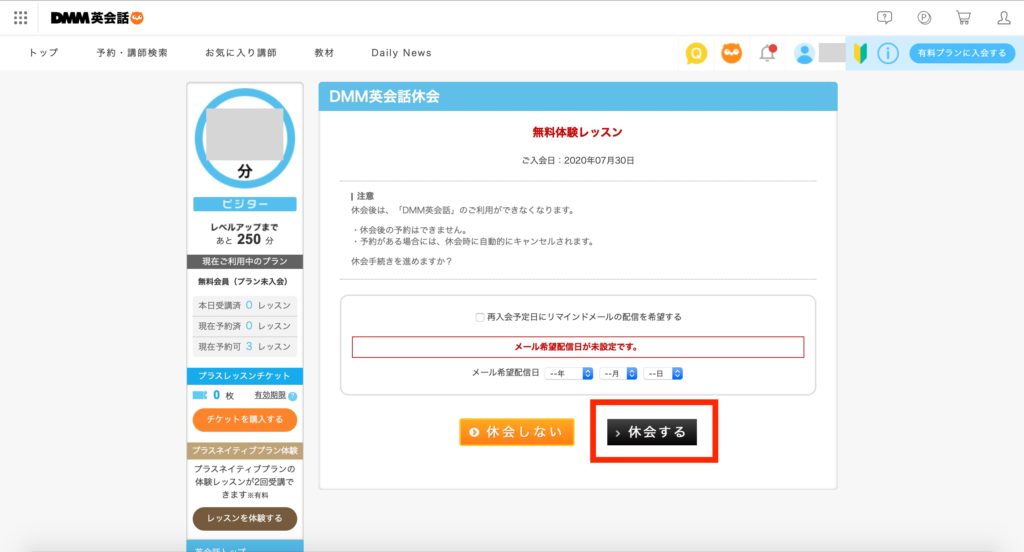
Task: Click the DMM英会話休会 panel title
Action: [x=384, y=97]
